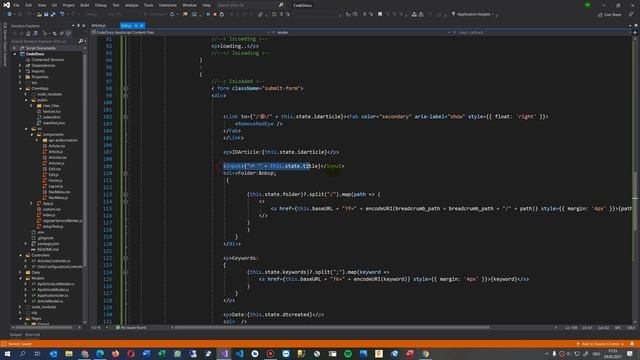Screen dimensions: 640x360
Task: Pin the Solution Explorer panel
Action: (x=78, y=26)
